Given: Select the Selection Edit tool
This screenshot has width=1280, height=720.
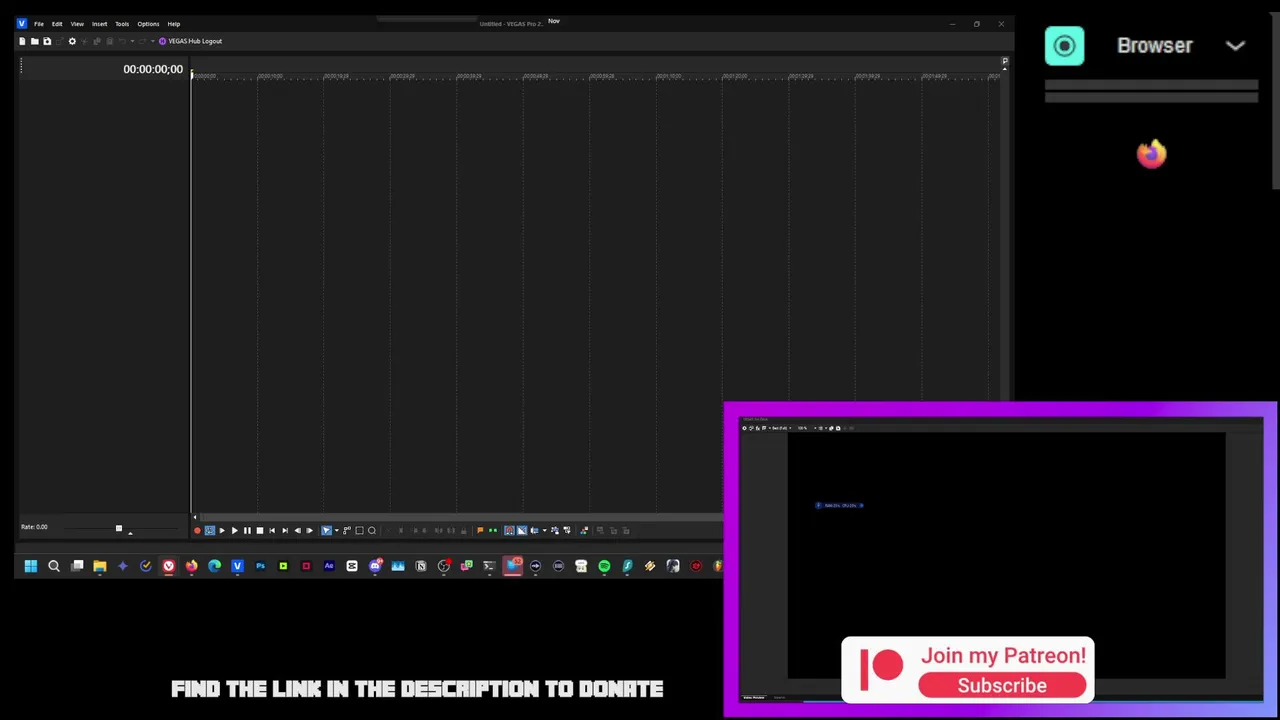Looking at the screenshot, I should coord(359,530).
